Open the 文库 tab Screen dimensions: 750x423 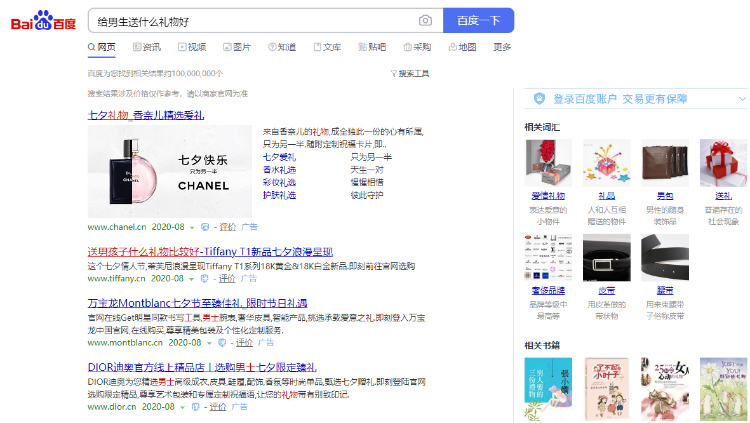tap(328, 47)
